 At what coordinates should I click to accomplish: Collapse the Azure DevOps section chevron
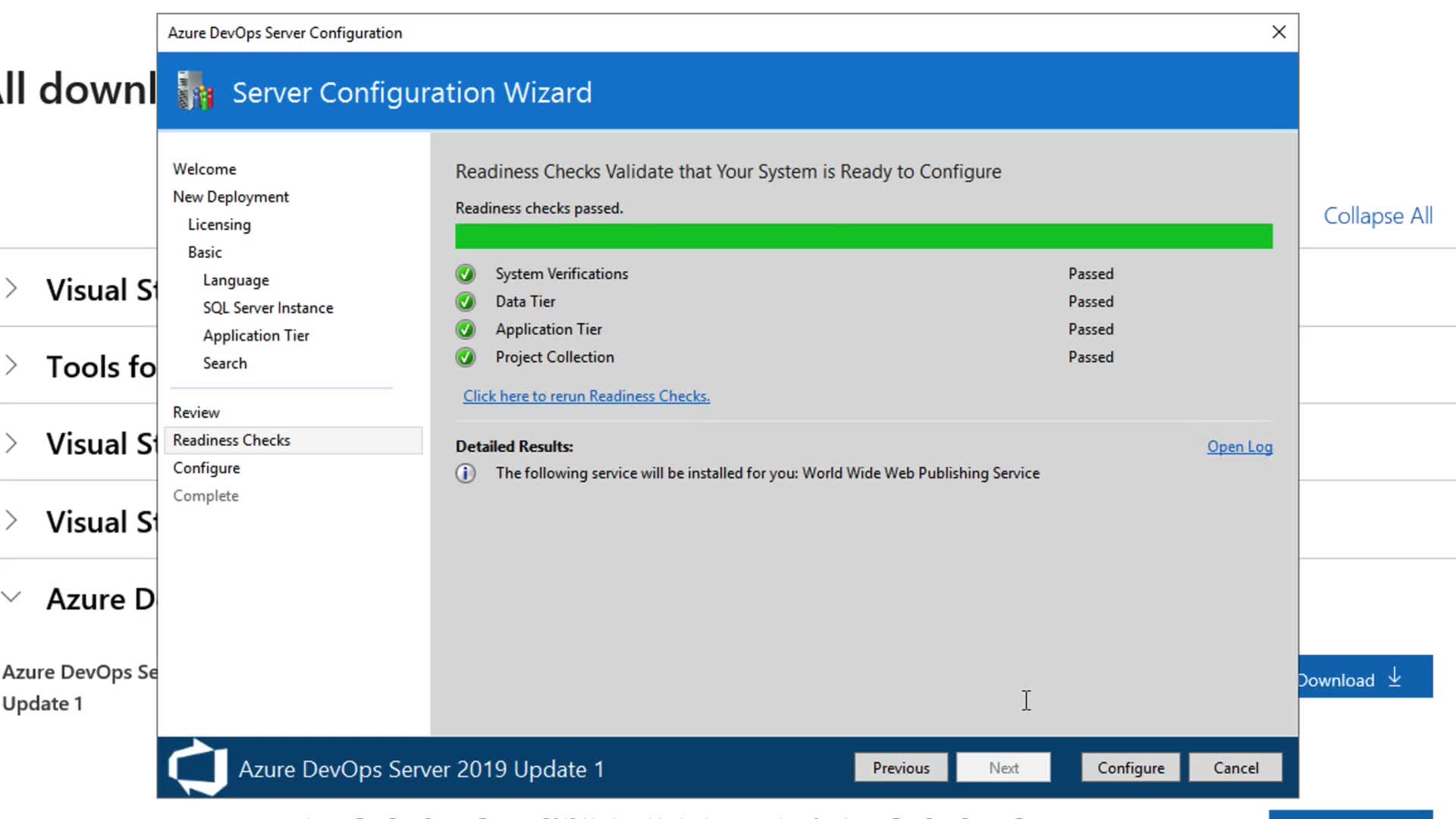[x=11, y=597]
